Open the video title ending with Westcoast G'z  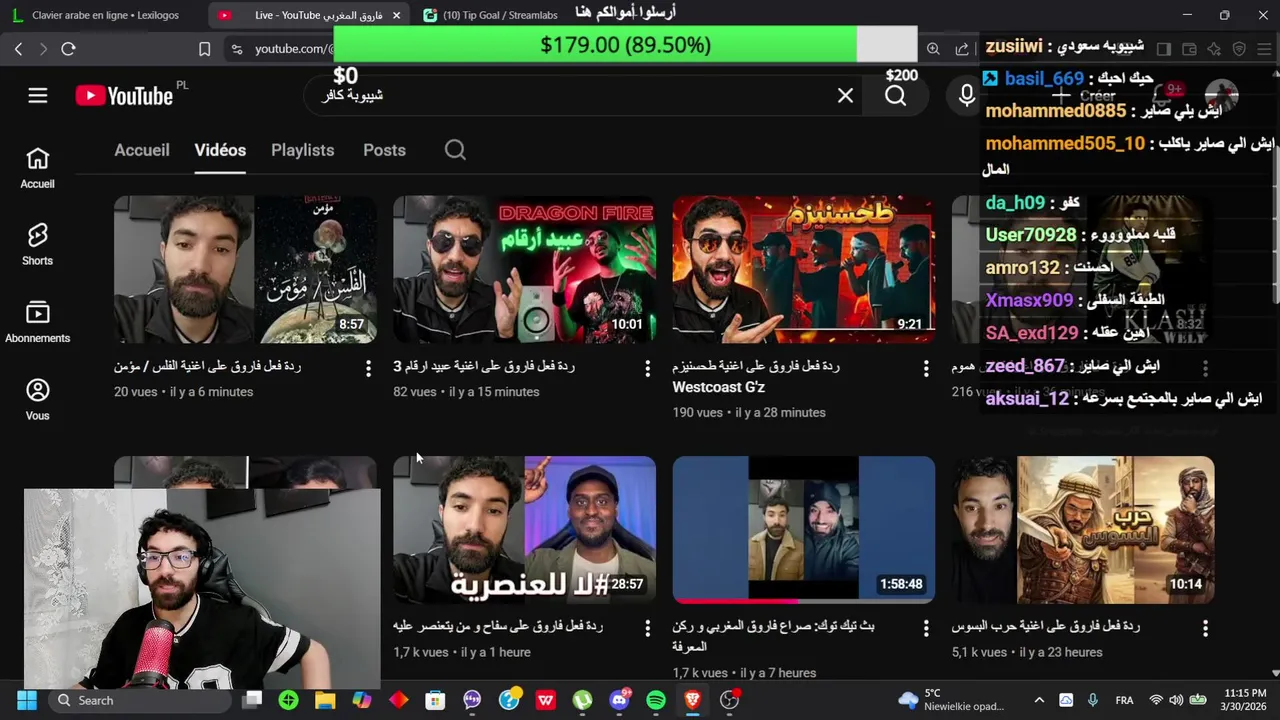[x=756, y=377]
